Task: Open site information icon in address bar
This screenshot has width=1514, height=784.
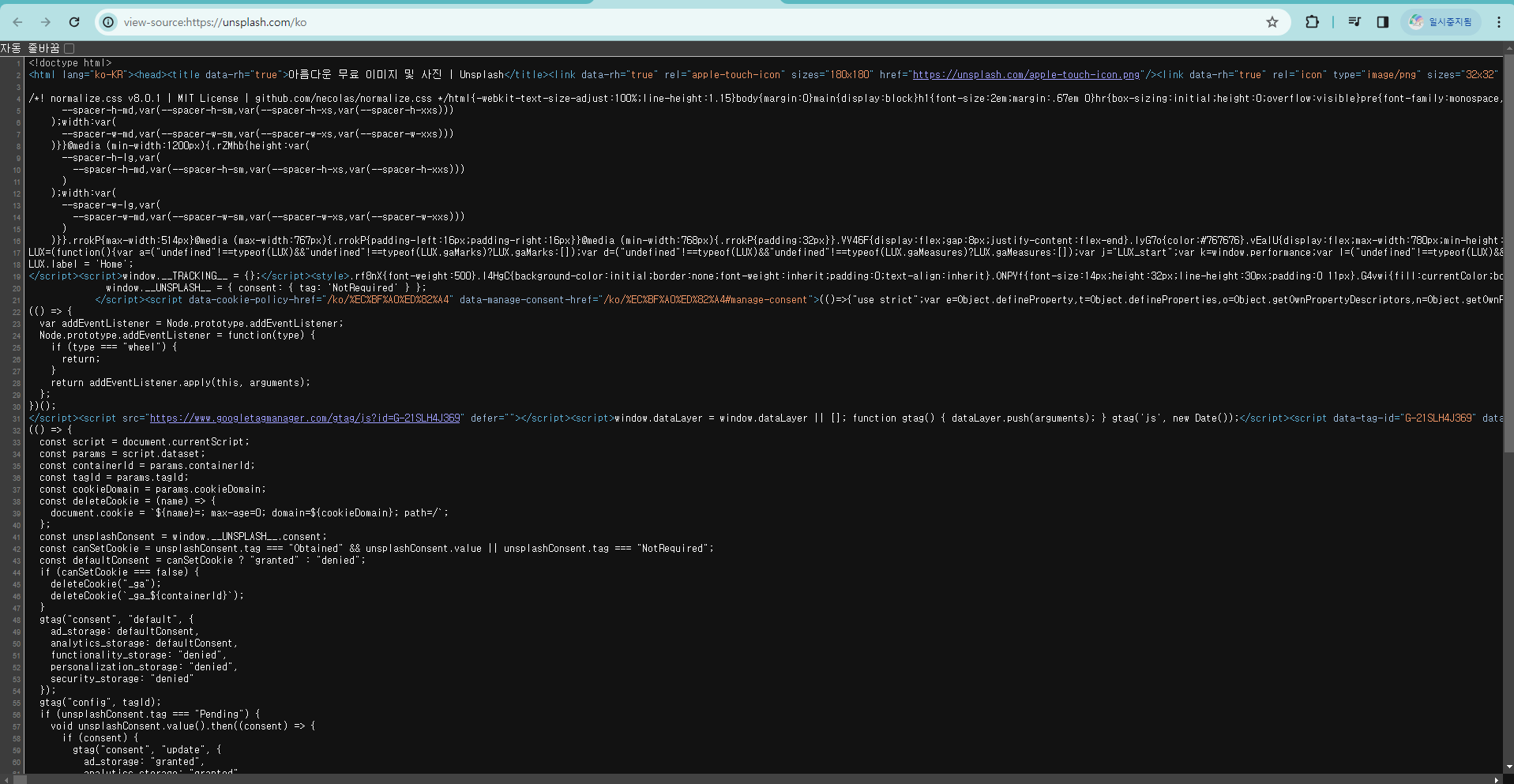Action: coord(109,22)
